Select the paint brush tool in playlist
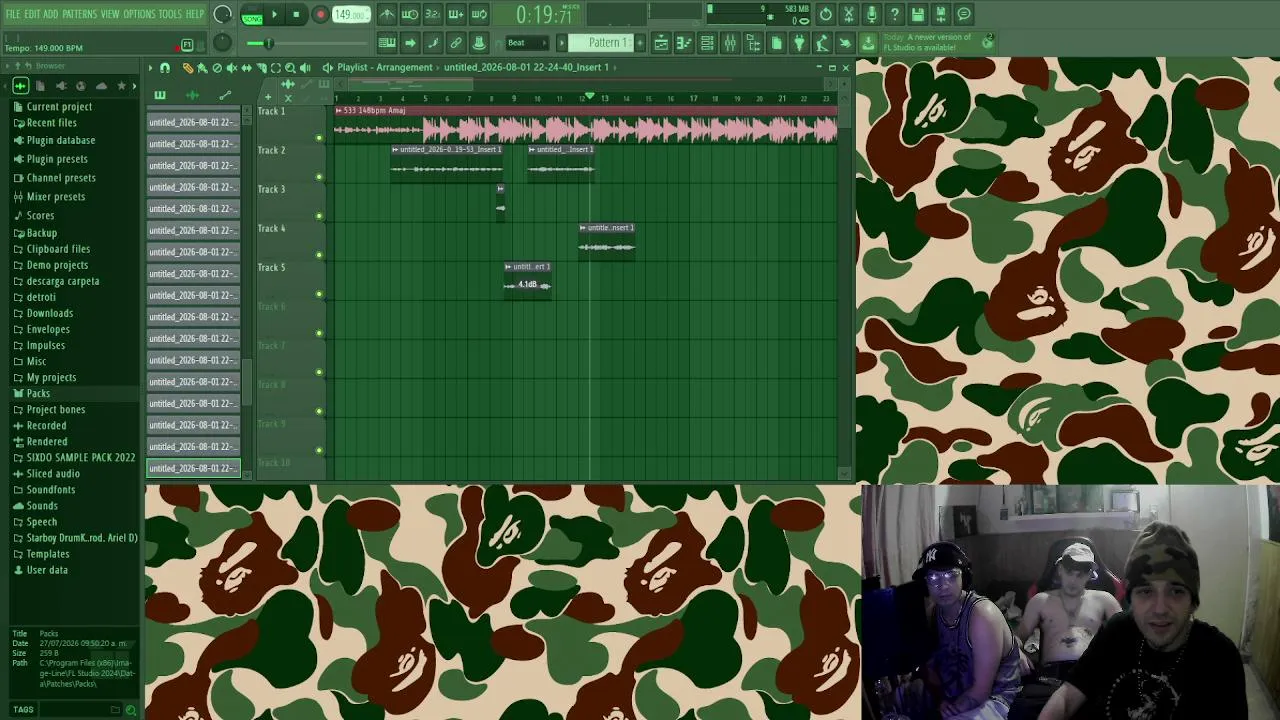1280x720 pixels. (202, 67)
